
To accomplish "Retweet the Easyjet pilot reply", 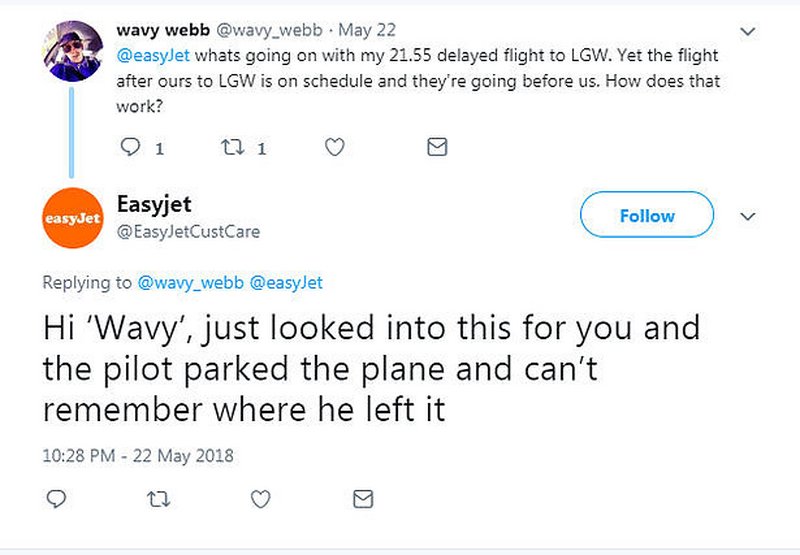I will pyautogui.click(x=158, y=499).
